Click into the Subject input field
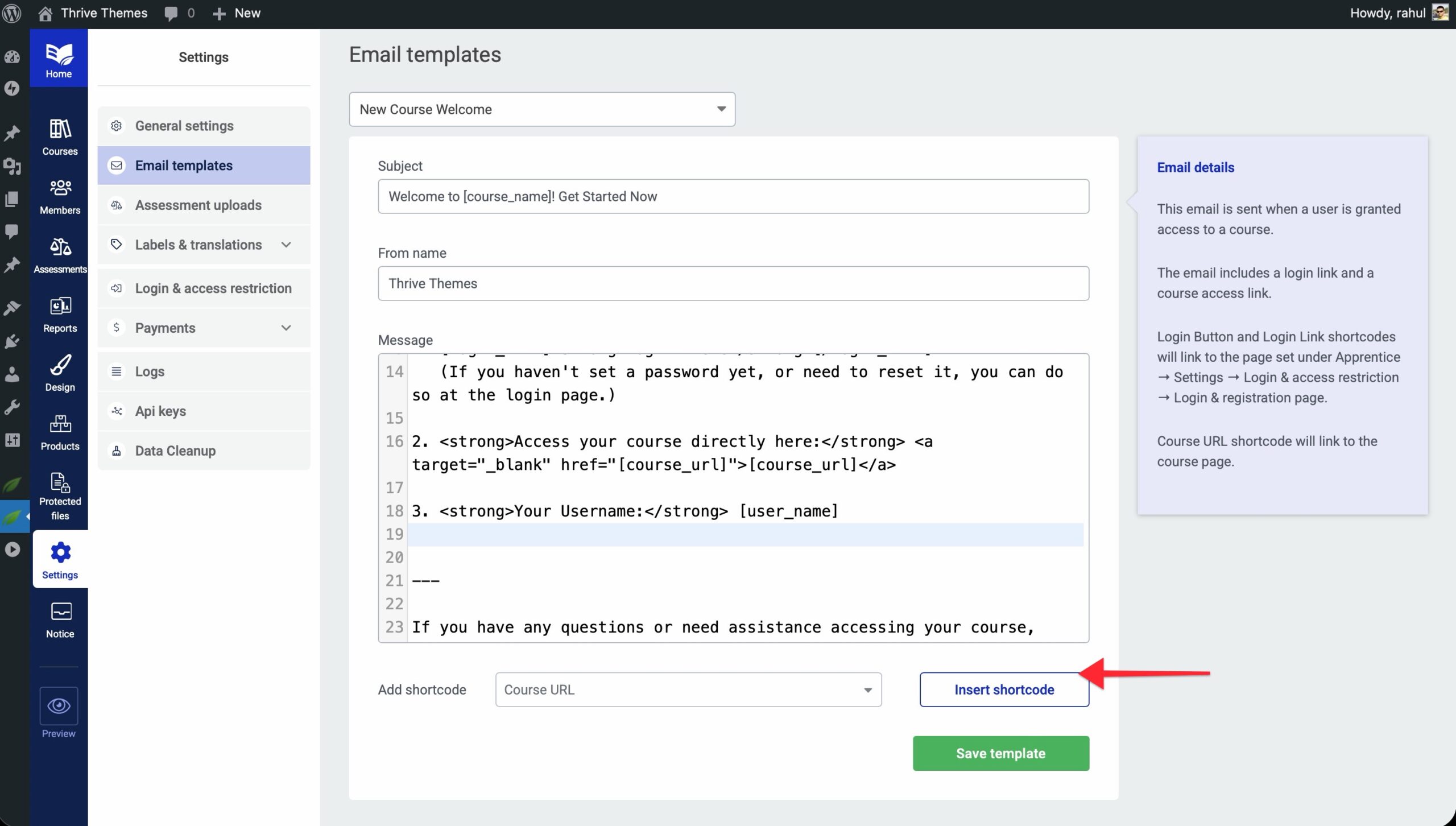 point(733,196)
